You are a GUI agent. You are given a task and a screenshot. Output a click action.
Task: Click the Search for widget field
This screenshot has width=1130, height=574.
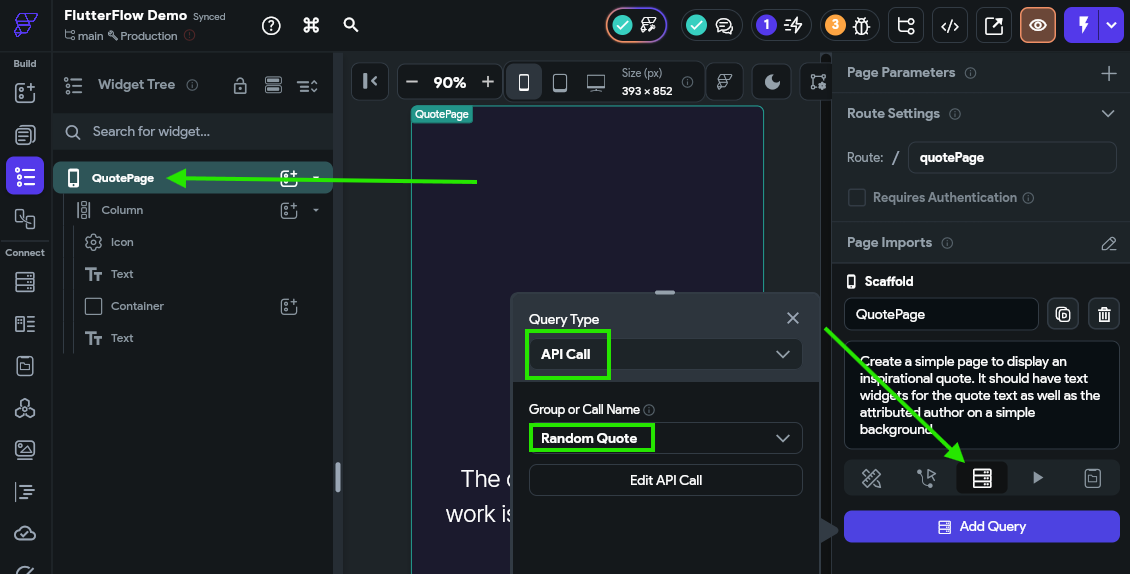193,132
